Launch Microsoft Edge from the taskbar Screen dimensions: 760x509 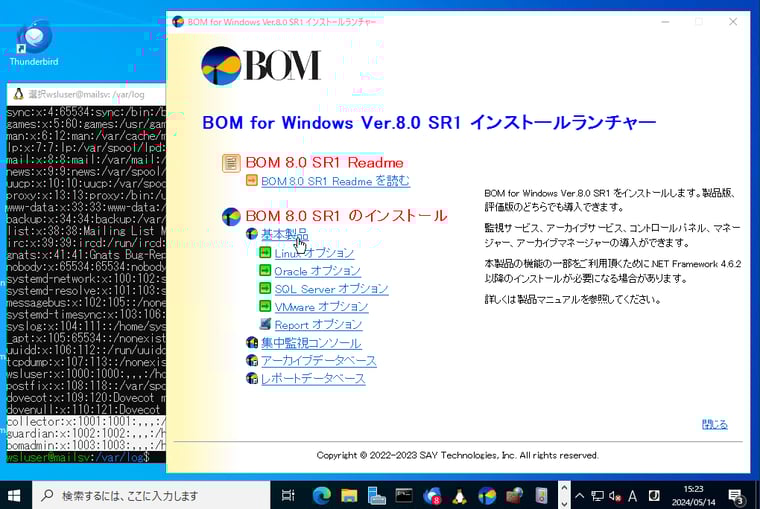tap(321, 495)
